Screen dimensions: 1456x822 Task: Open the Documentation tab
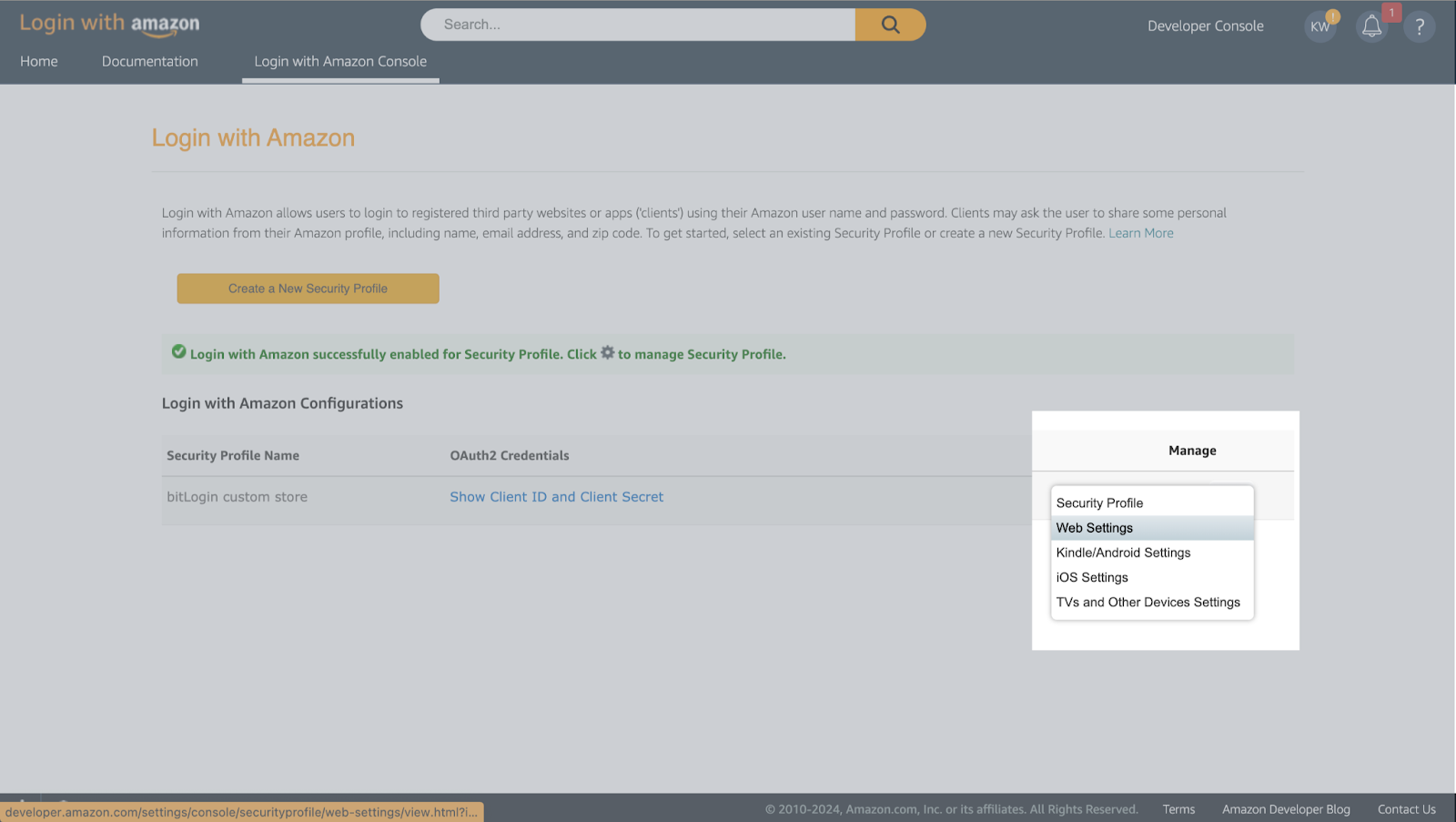(150, 61)
